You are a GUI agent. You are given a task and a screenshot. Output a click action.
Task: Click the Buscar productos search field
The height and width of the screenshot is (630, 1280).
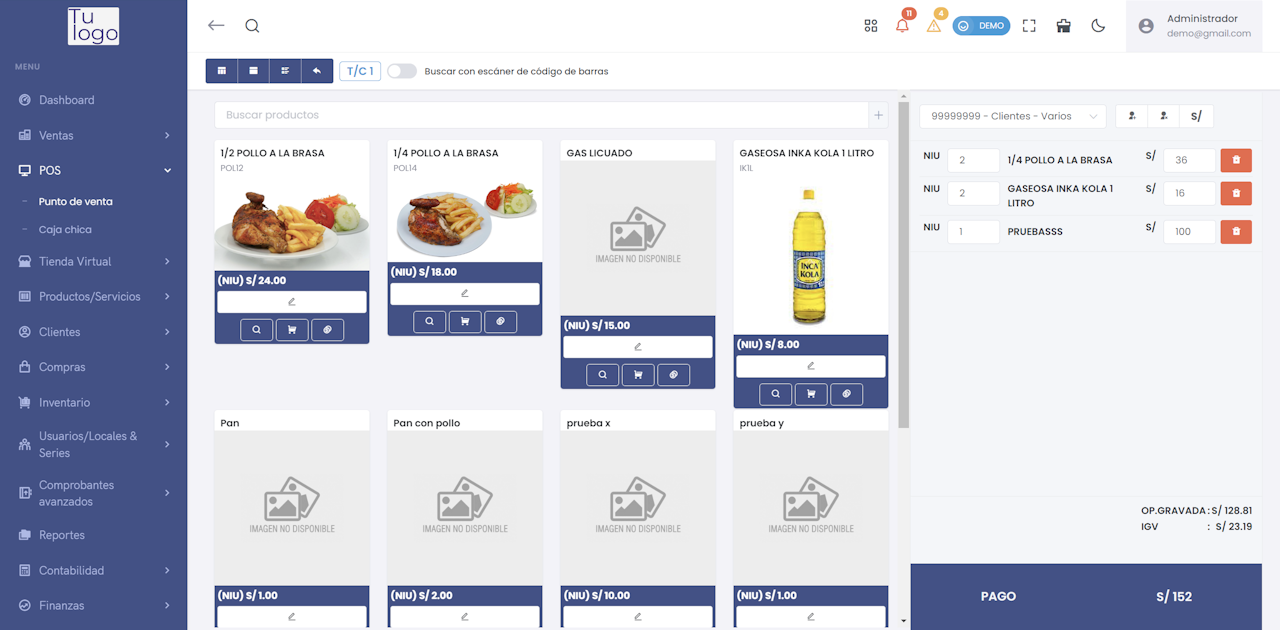click(540, 115)
